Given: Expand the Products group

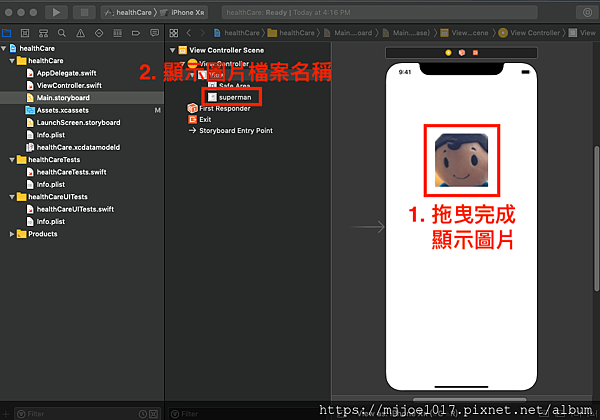Looking at the screenshot, I should pyautogui.click(x=12, y=234).
